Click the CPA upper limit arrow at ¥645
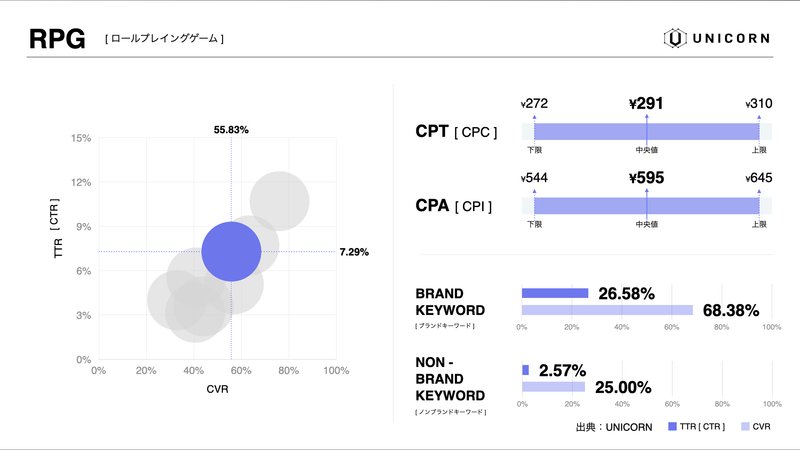Viewport: 800px width, 450px height. click(759, 191)
